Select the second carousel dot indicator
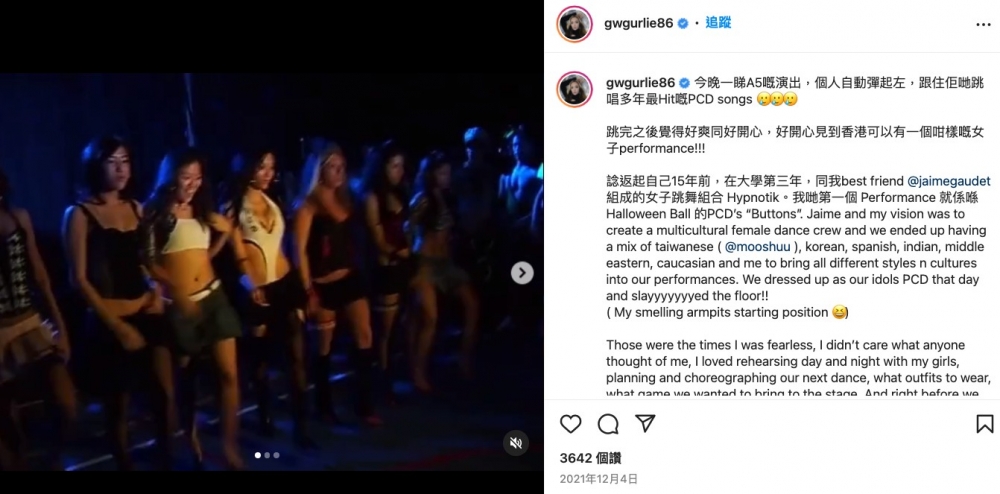Screen dimensions: 1000x494 (267, 455)
